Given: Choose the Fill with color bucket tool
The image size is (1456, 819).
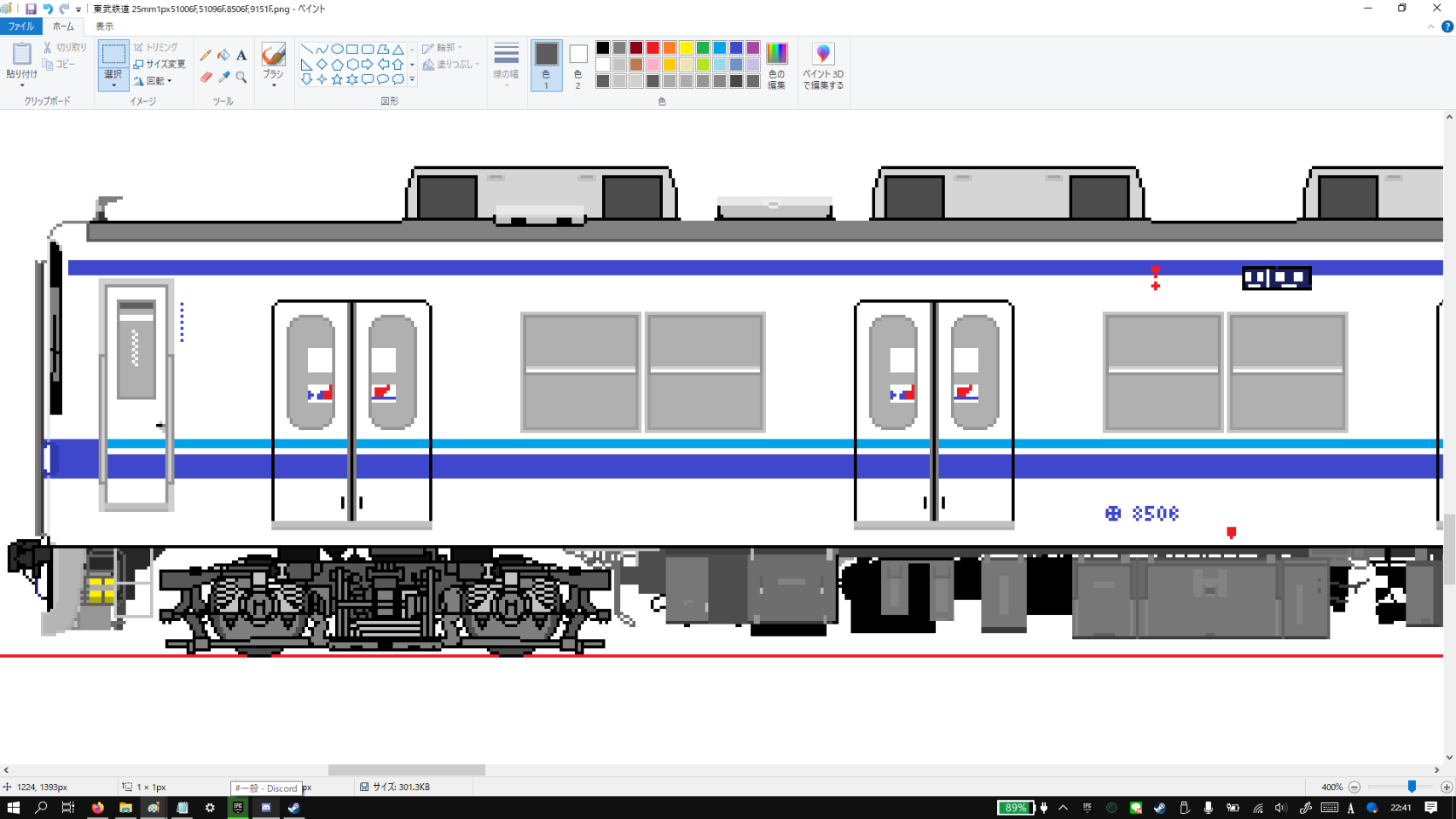Looking at the screenshot, I should coord(223,55).
